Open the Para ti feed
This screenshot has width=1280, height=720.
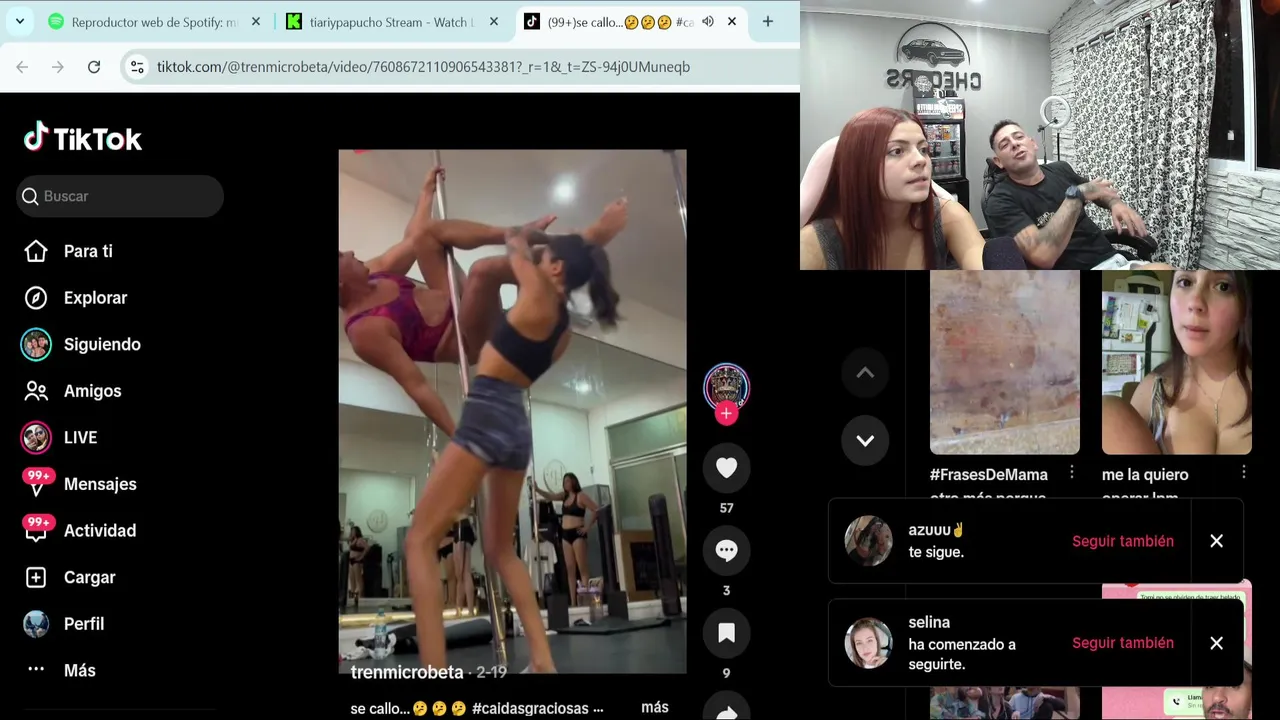88,251
